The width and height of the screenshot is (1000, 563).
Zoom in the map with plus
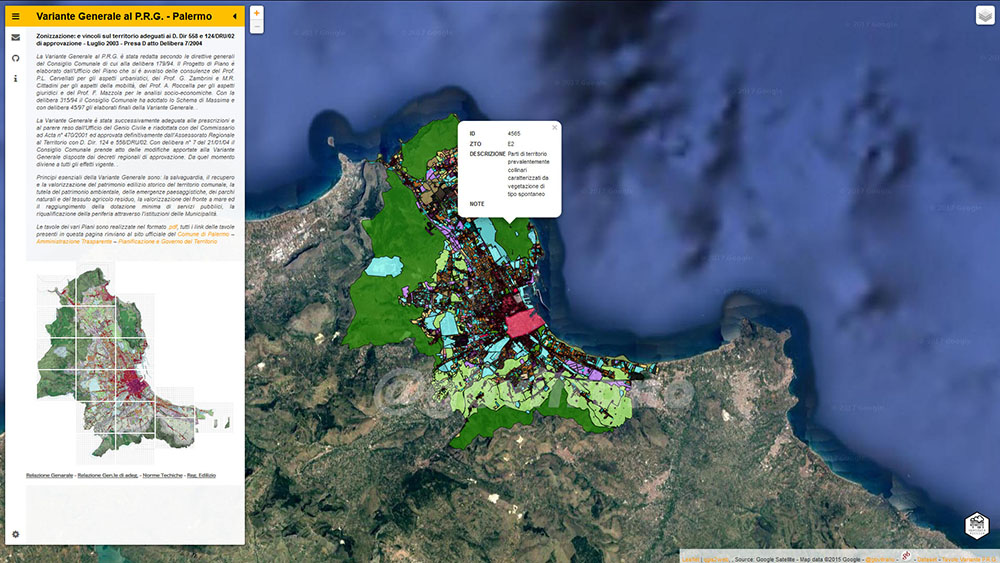pos(256,13)
